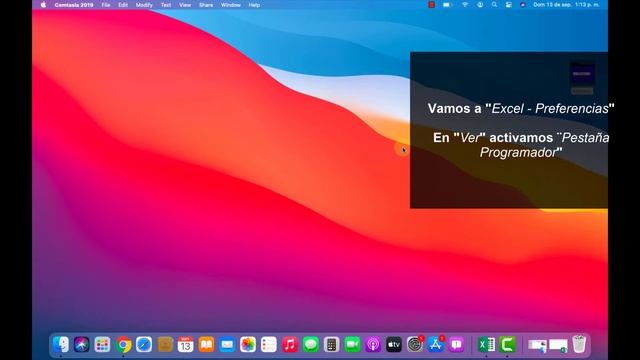Screen dimensions: 640x360
Task: Open Control Center in menu bar
Action: [x=509, y=5]
